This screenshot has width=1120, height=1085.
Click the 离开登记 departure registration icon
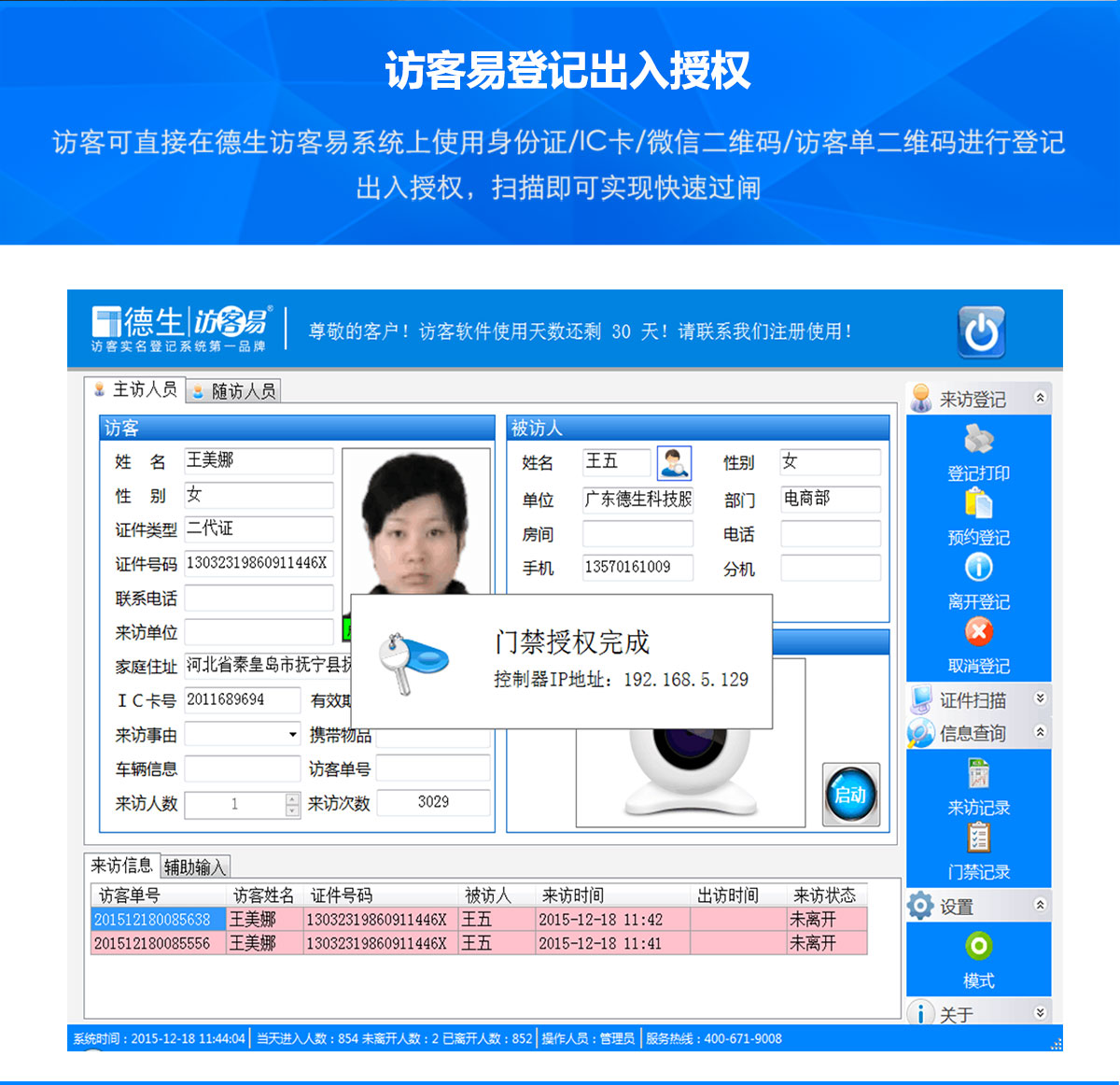pyautogui.click(x=978, y=568)
